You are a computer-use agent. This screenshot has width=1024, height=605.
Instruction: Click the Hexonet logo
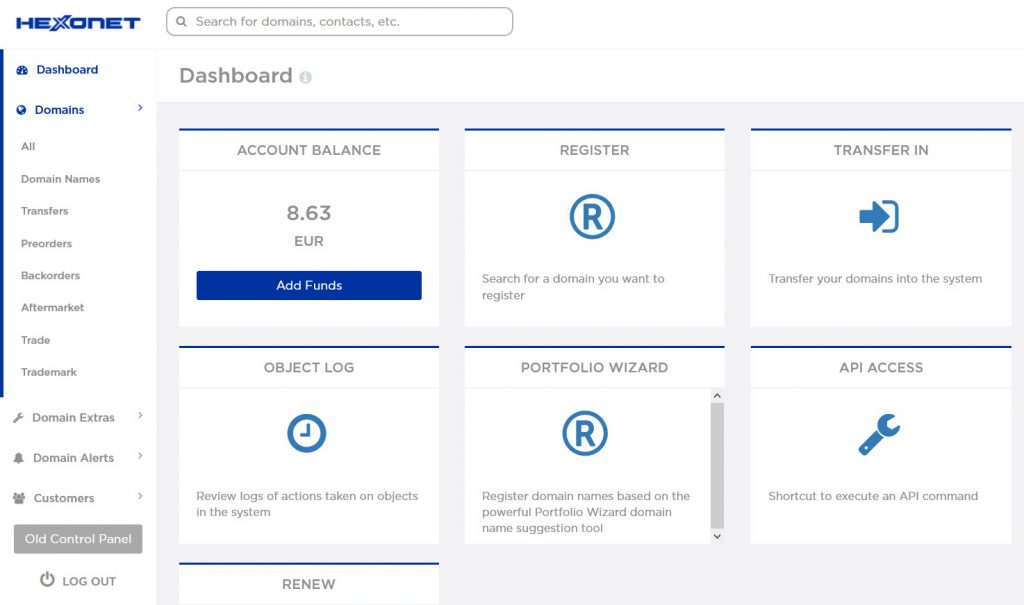coord(78,23)
